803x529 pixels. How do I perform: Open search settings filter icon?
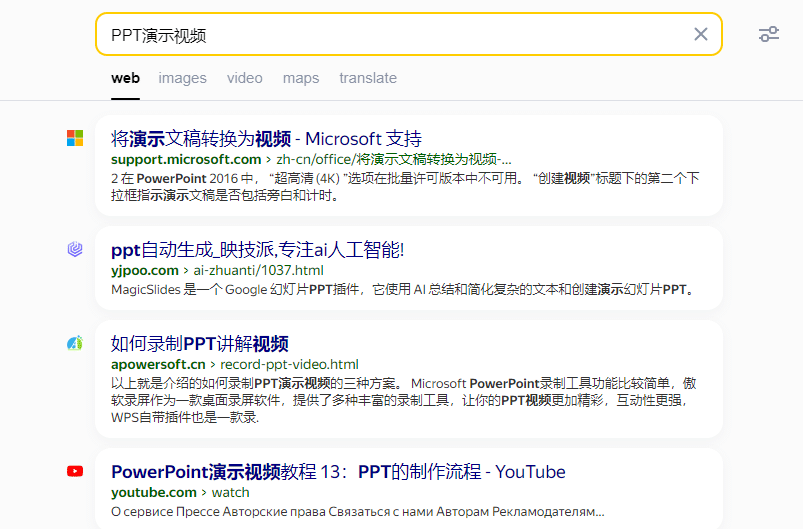(769, 34)
